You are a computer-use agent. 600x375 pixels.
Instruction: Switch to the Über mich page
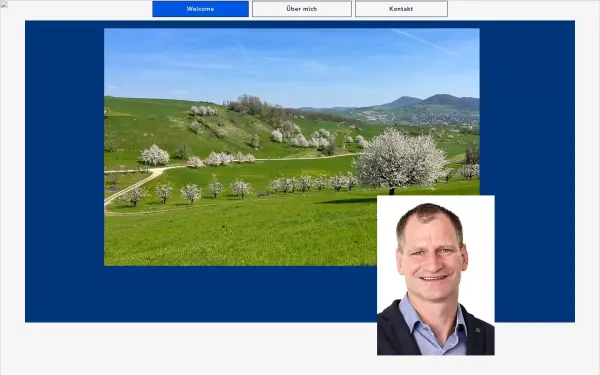302,9
